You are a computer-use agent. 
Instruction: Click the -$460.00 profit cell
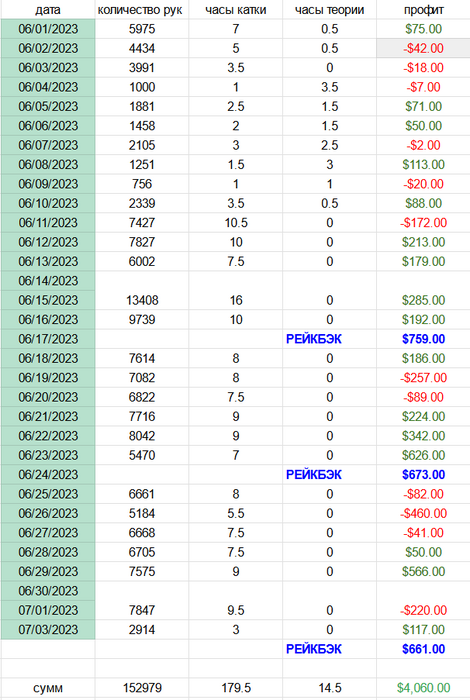(x=423, y=513)
